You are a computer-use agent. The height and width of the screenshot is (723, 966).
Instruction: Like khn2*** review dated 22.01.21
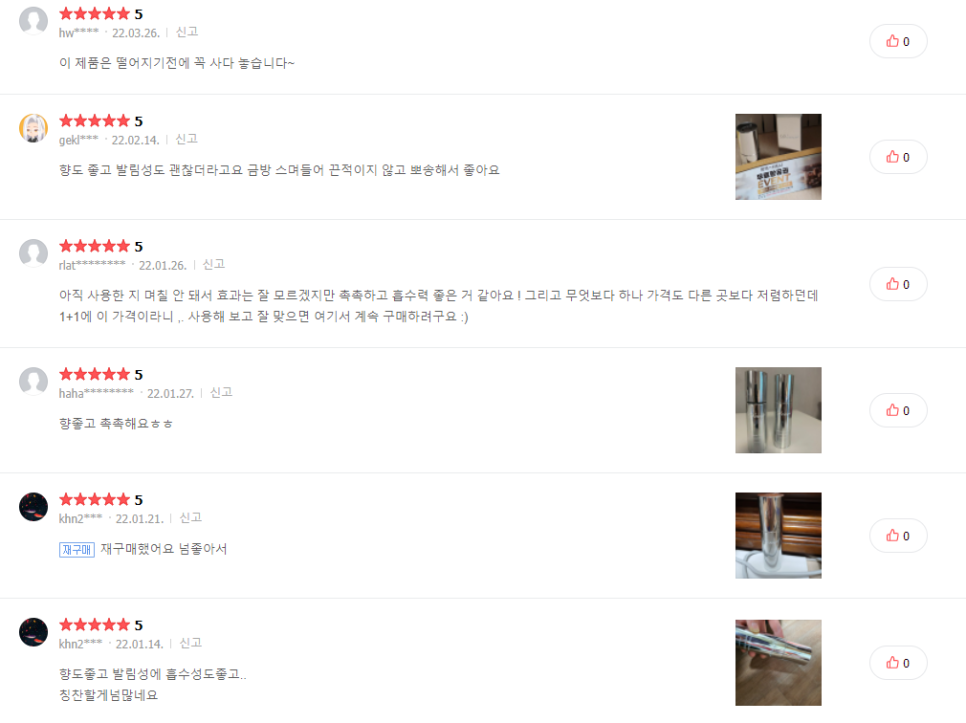click(898, 536)
